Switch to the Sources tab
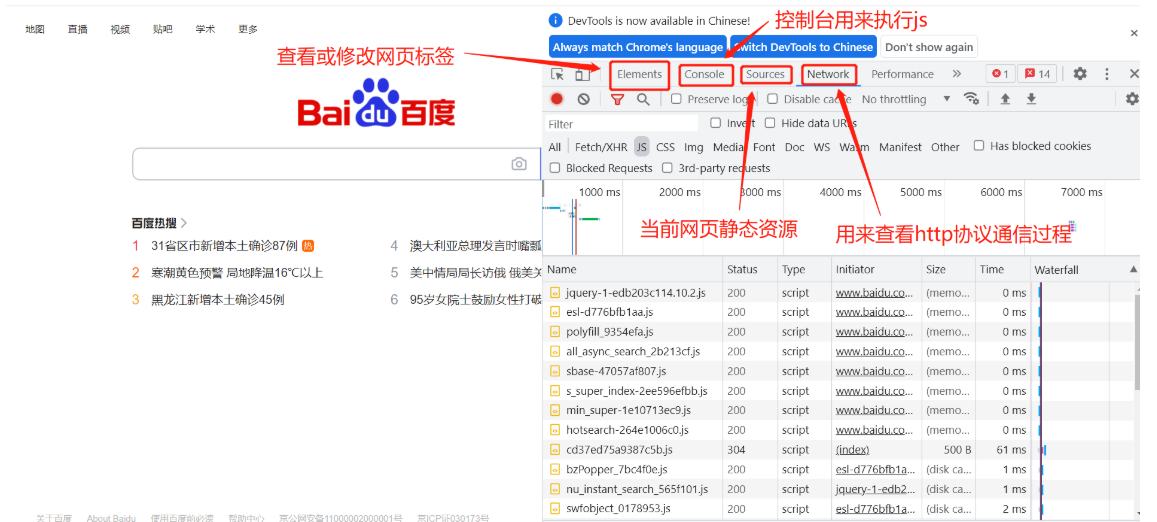Viewport: 1157px width, 522px height. pos(765,75)
